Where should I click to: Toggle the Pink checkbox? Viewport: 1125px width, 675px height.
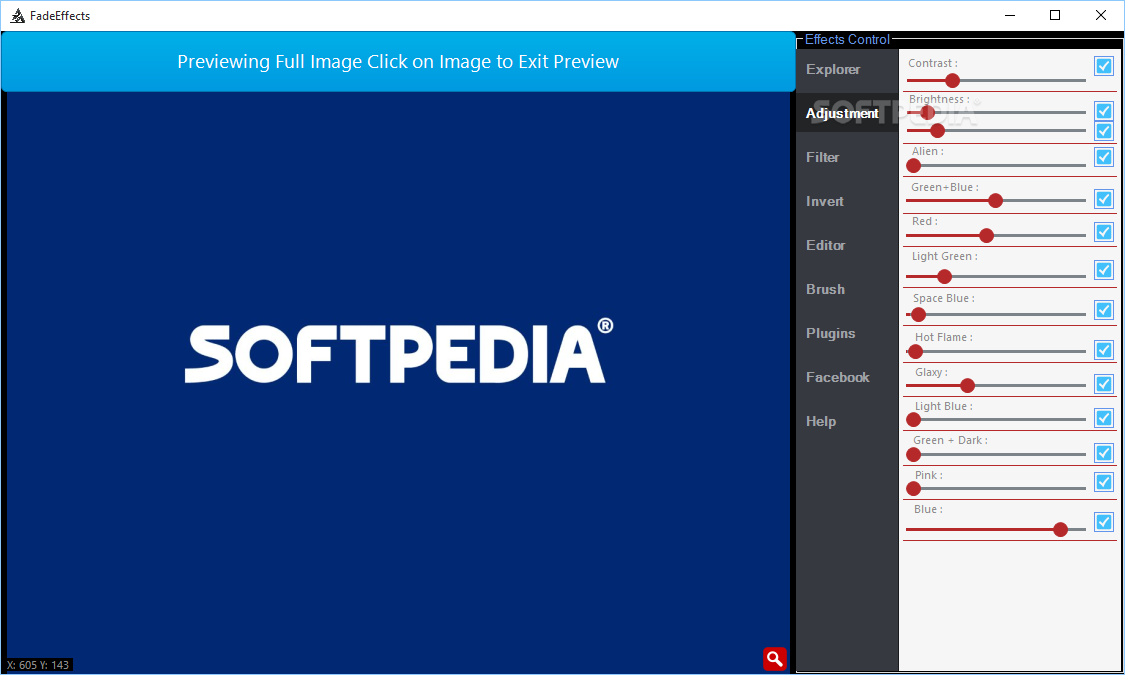pos(1103,482)
